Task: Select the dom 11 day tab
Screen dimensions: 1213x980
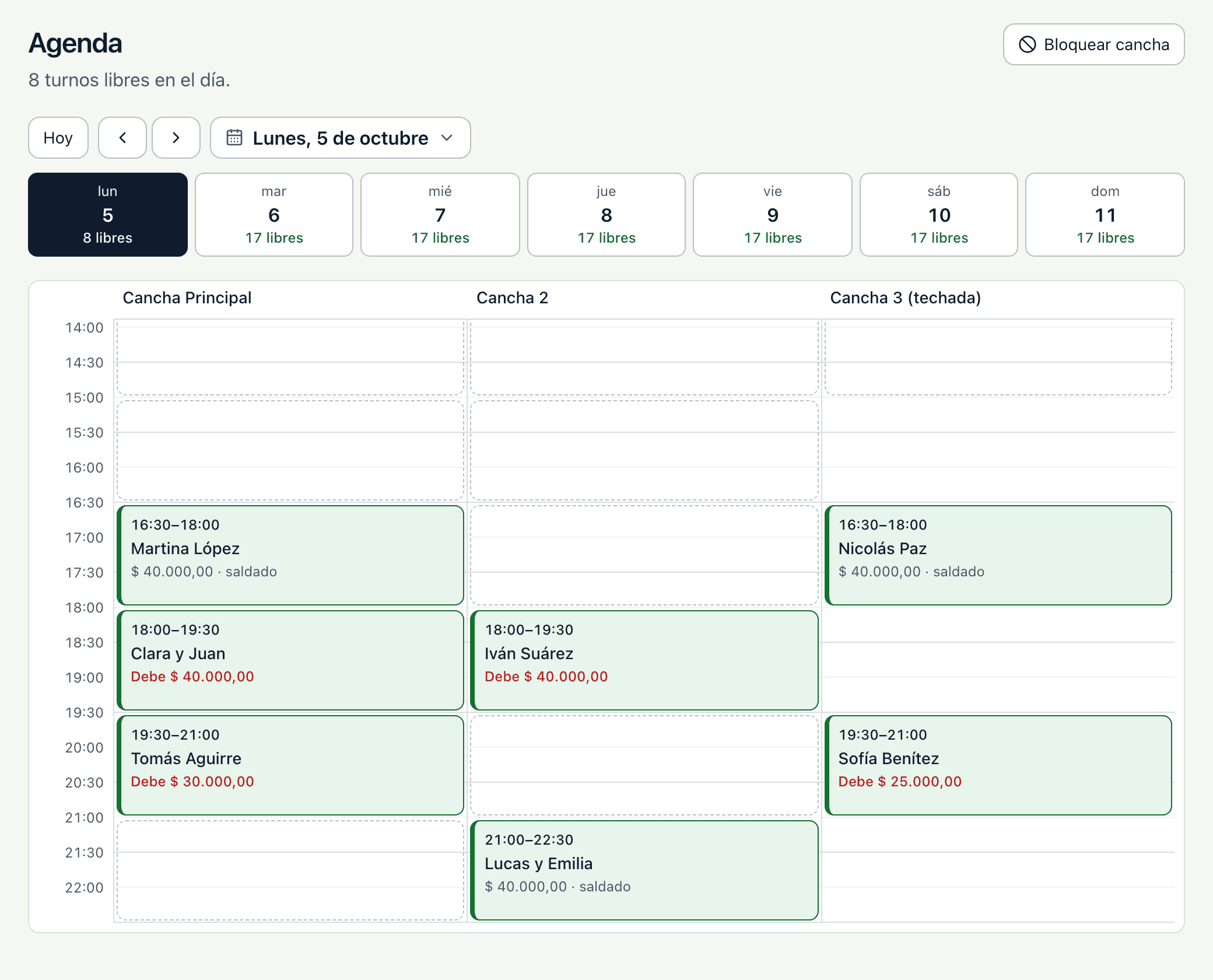Action: pyautogui.click(x=1105, y=215)
